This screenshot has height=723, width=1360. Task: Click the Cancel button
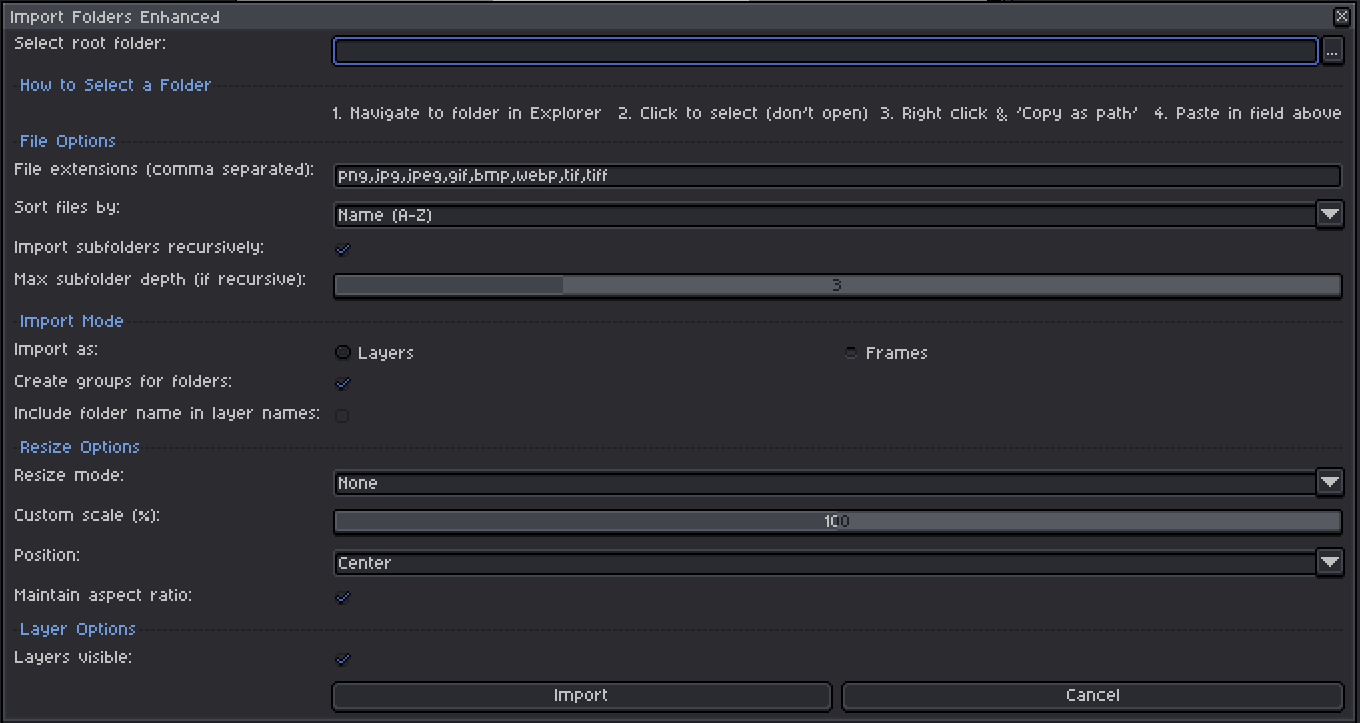(x=1092, y=696)
